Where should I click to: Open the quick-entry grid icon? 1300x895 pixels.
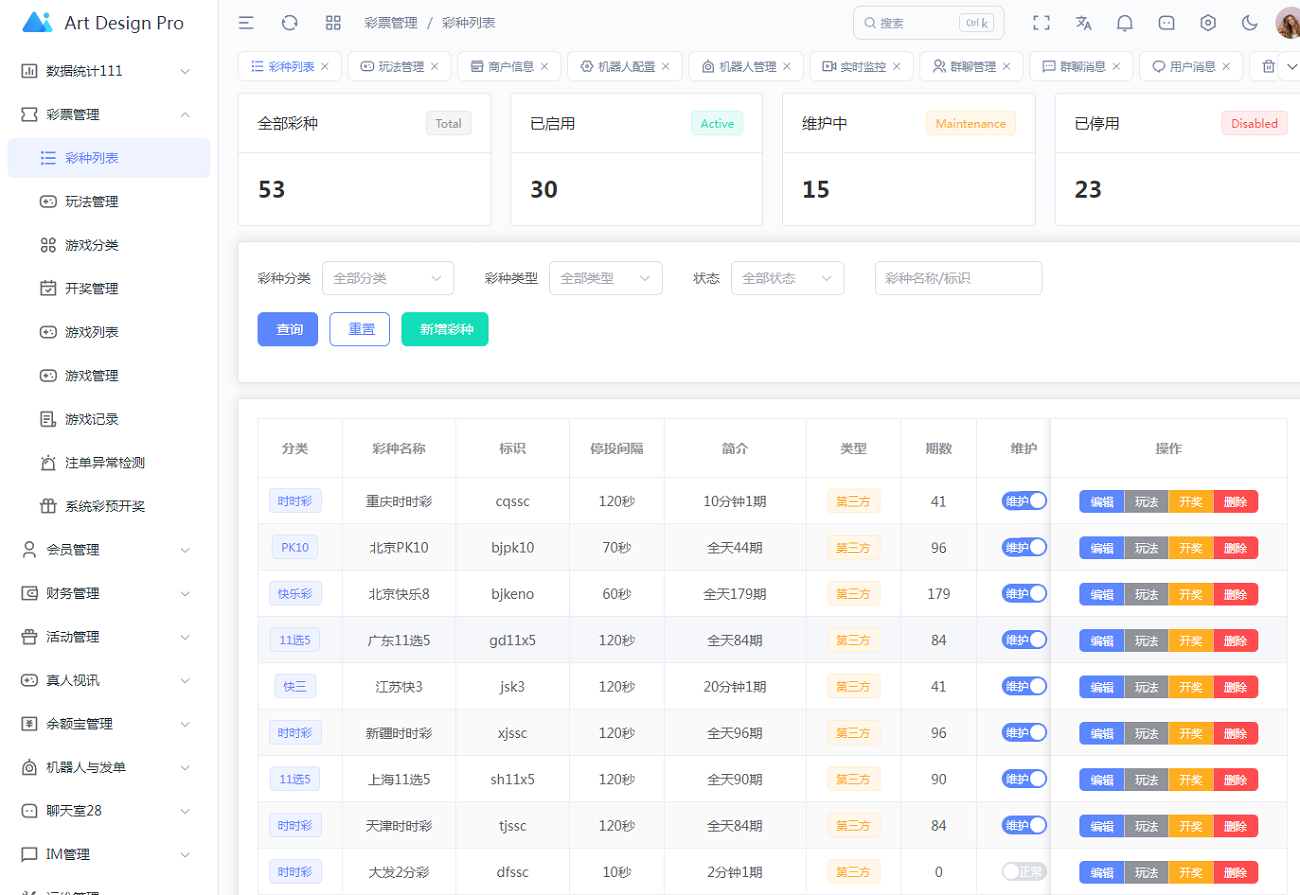(x=333, y=23)
